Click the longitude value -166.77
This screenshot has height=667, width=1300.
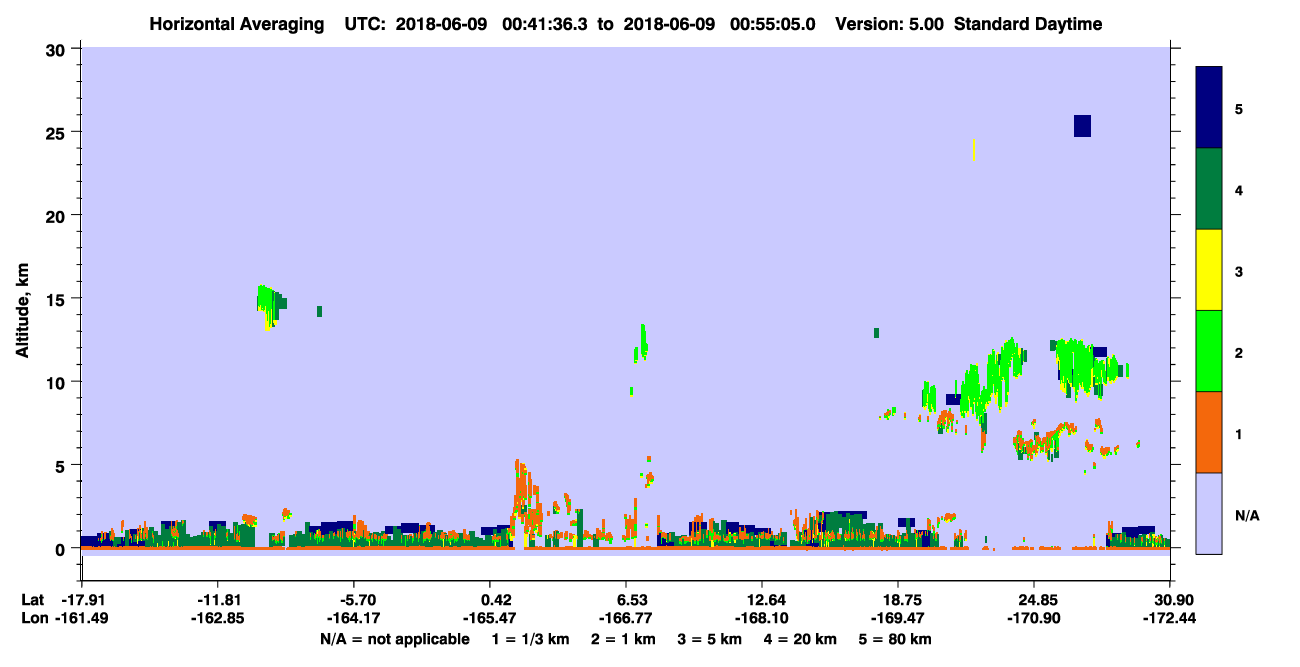coord(625,618)
